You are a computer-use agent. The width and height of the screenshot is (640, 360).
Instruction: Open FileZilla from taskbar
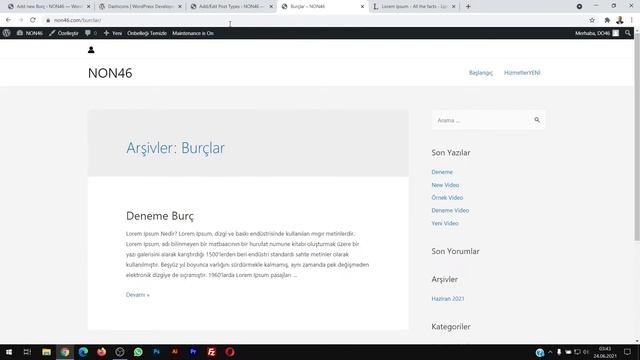(211, 352)
